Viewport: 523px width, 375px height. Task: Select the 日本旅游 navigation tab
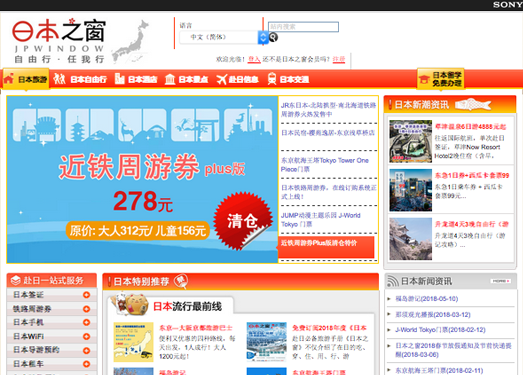[26, 79]
